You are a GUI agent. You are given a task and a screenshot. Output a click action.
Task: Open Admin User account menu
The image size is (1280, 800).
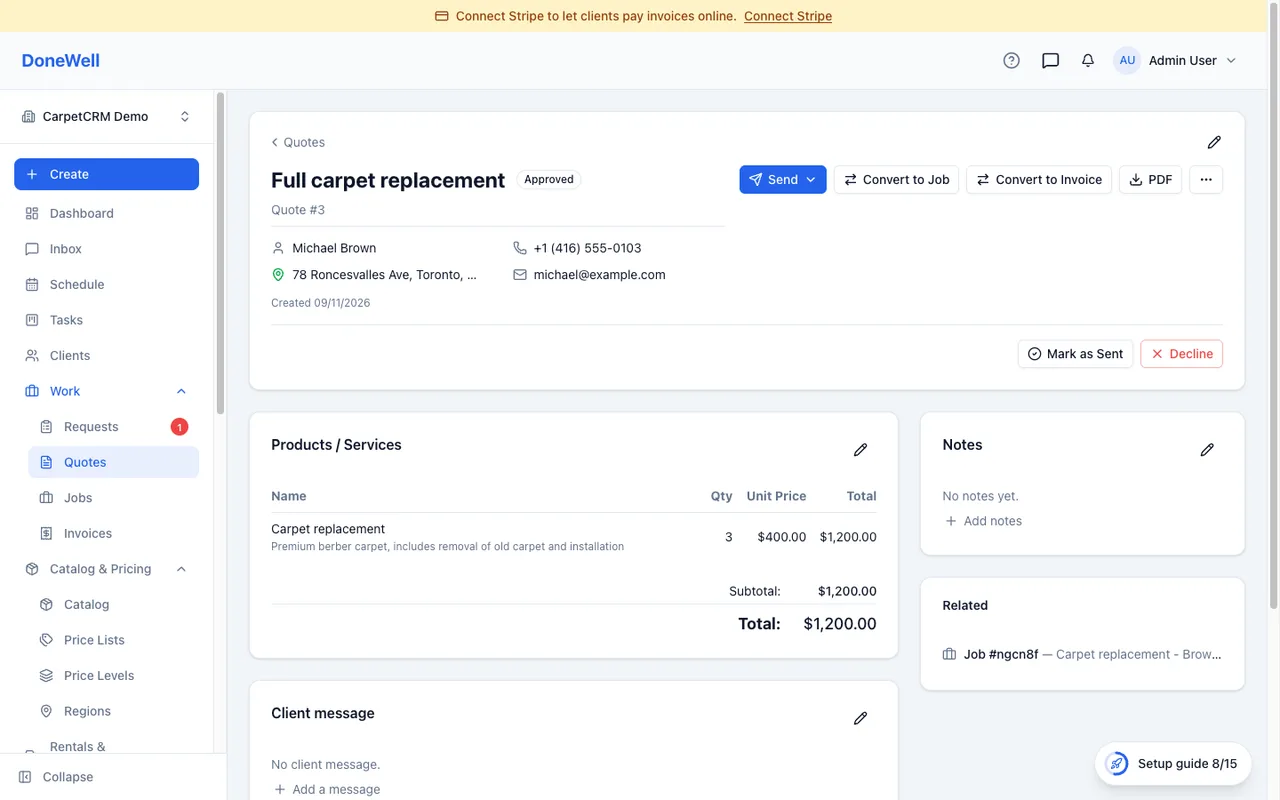pos(1175,61)
